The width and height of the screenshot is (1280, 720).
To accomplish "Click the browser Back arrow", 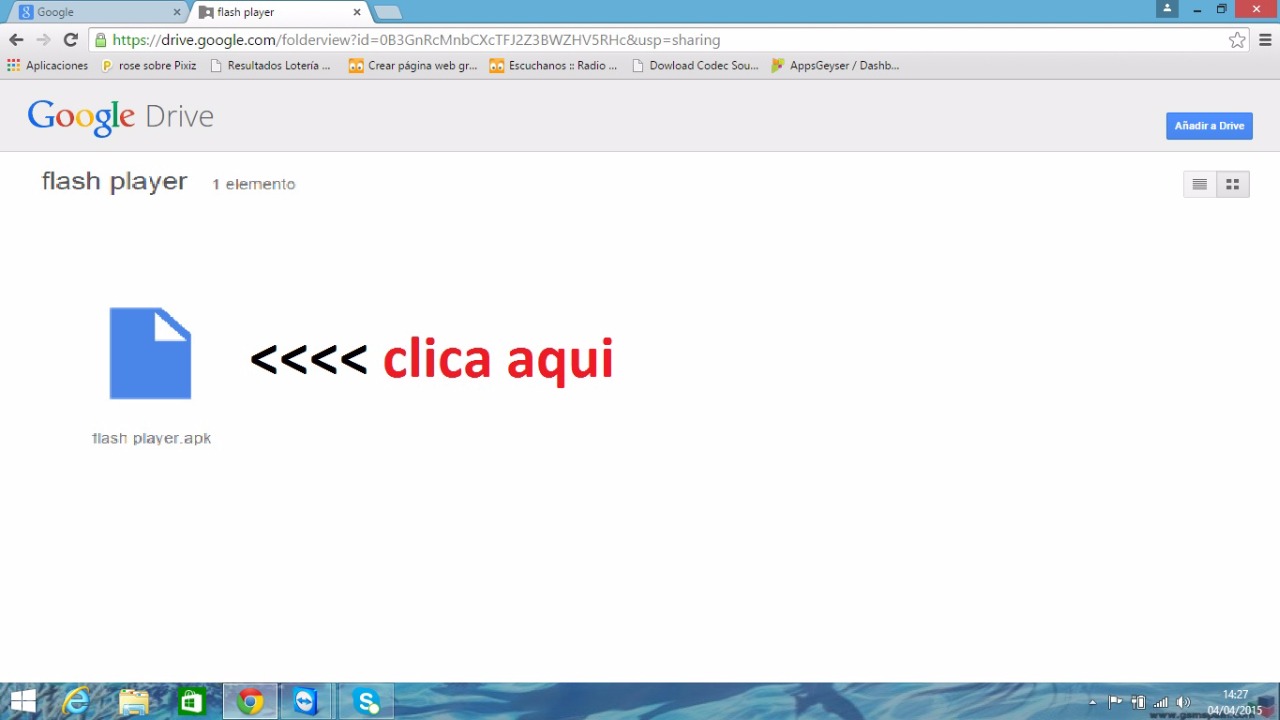I will click(x=16, y=40).
